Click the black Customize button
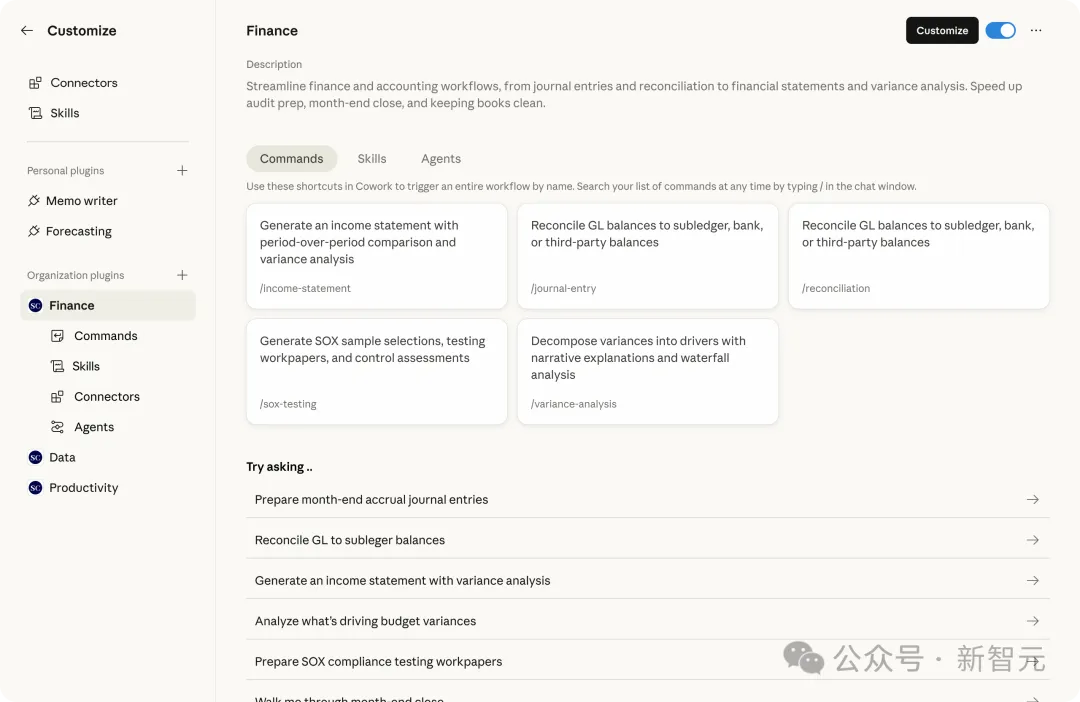The width and height of the screenshot is (1080, 702). click(942, 31)
